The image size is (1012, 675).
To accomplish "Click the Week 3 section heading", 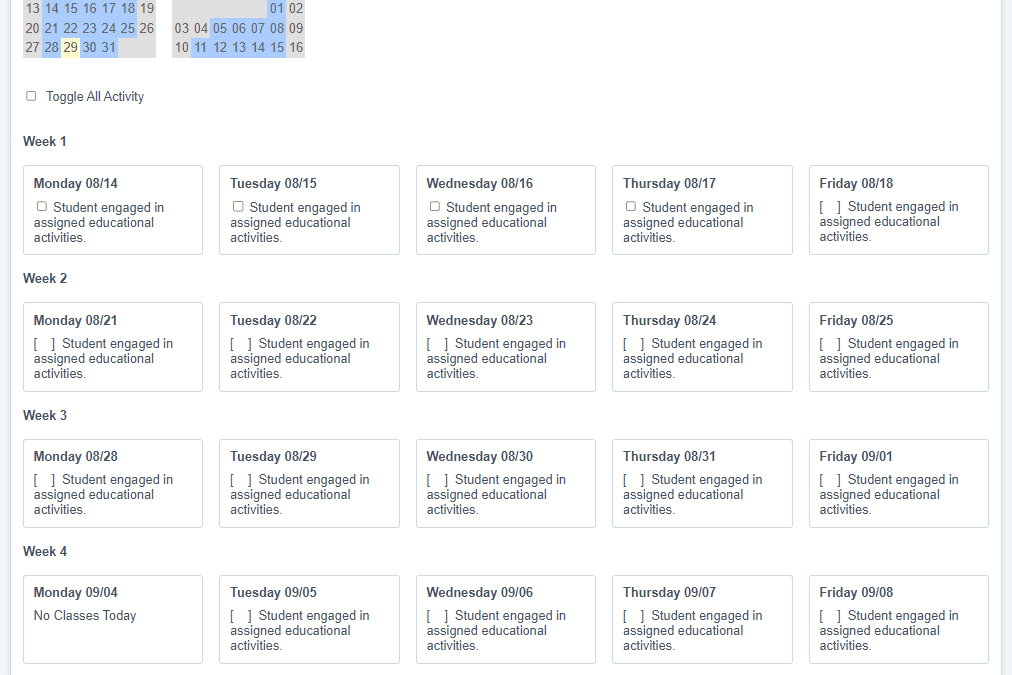I will pyautogui.click(x=46, y=415).
